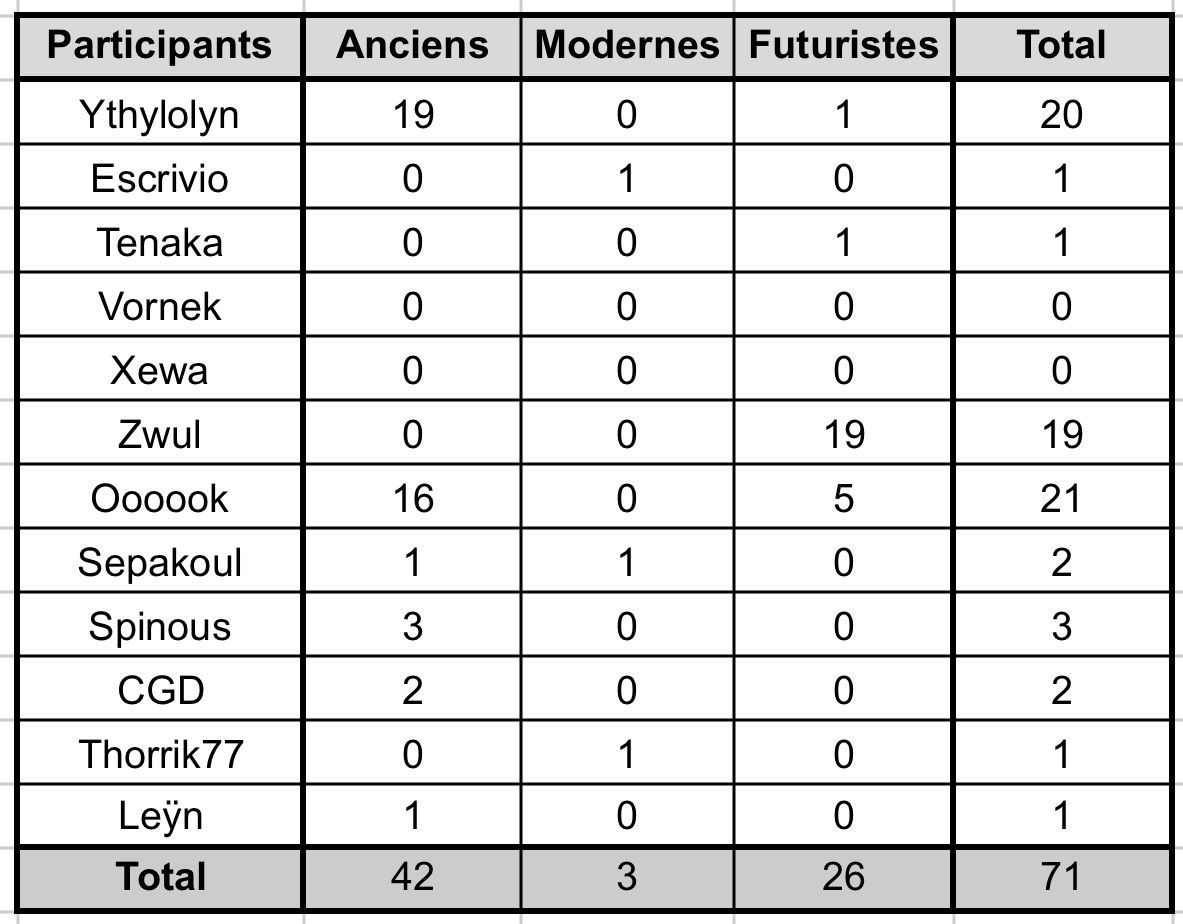Select the Oooook participant cell

point(160,499)
